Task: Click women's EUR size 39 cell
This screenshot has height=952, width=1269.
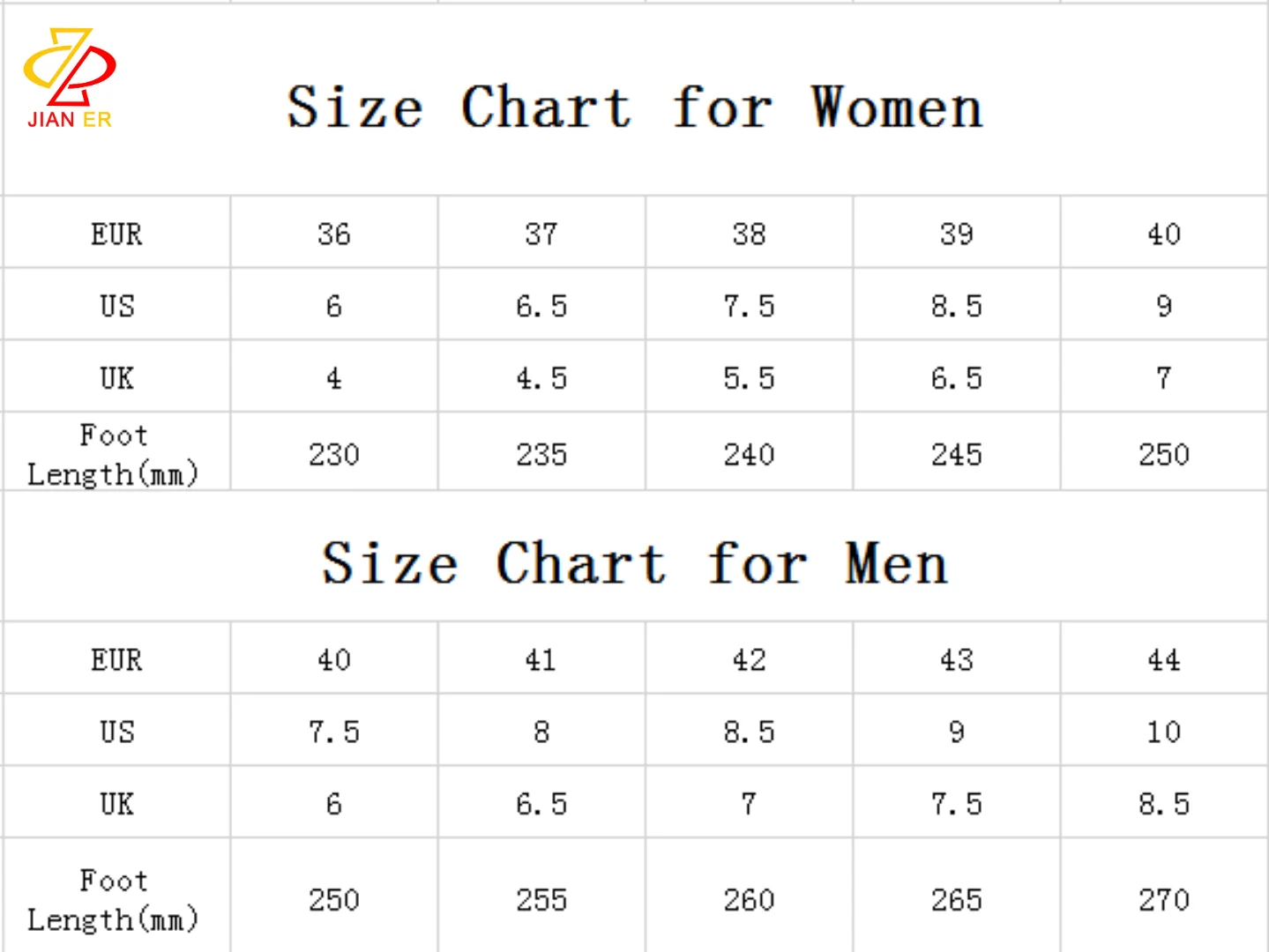Action: click(x=957, y=234)
